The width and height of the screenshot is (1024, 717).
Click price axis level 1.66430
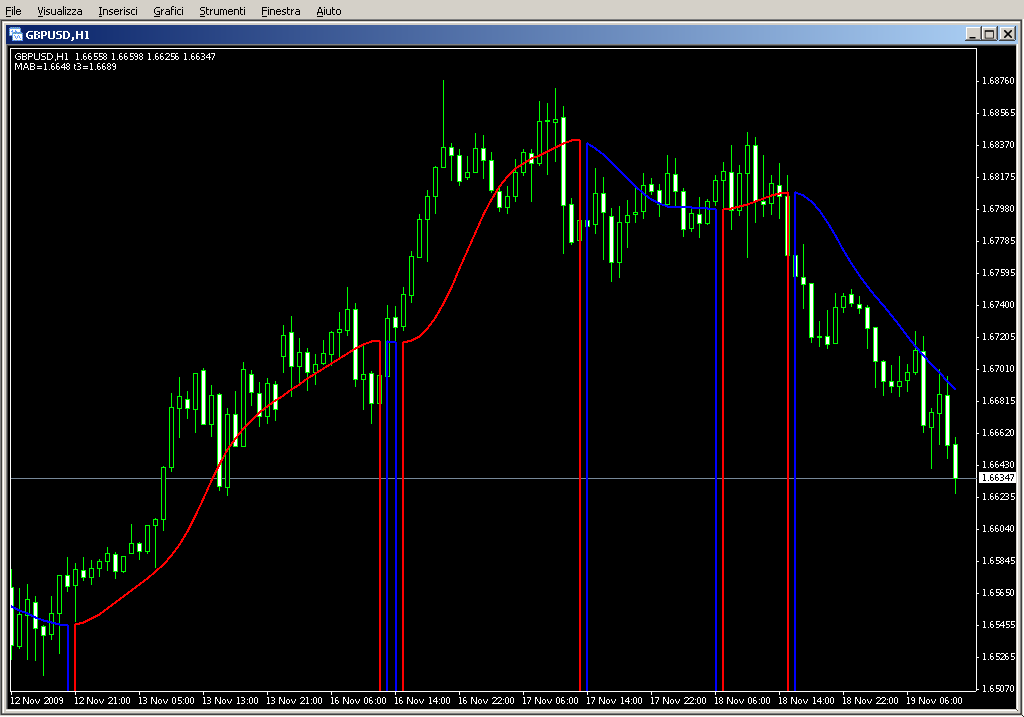[999, 465]
